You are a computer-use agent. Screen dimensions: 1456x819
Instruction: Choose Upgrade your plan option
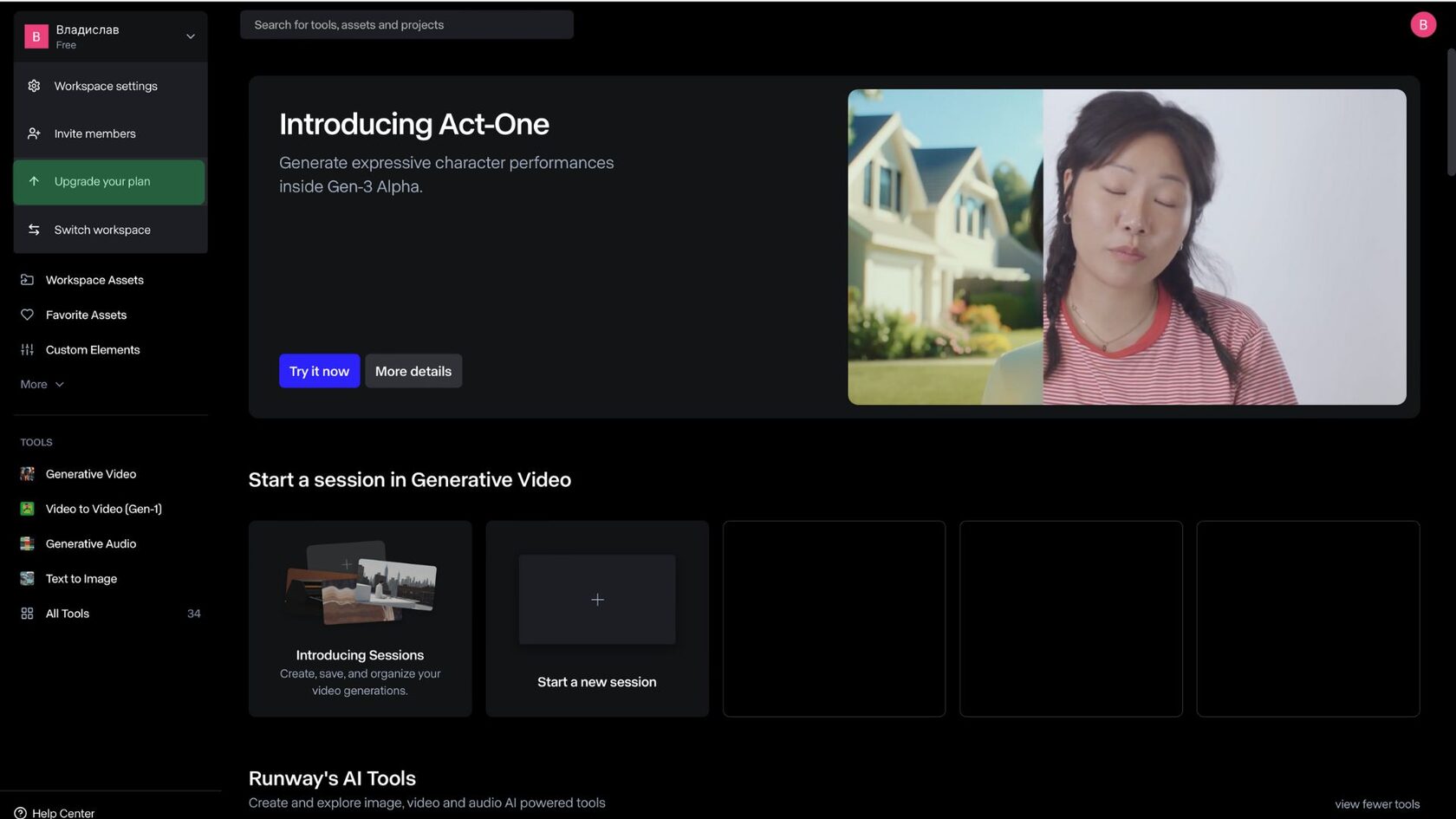point(109,182)
